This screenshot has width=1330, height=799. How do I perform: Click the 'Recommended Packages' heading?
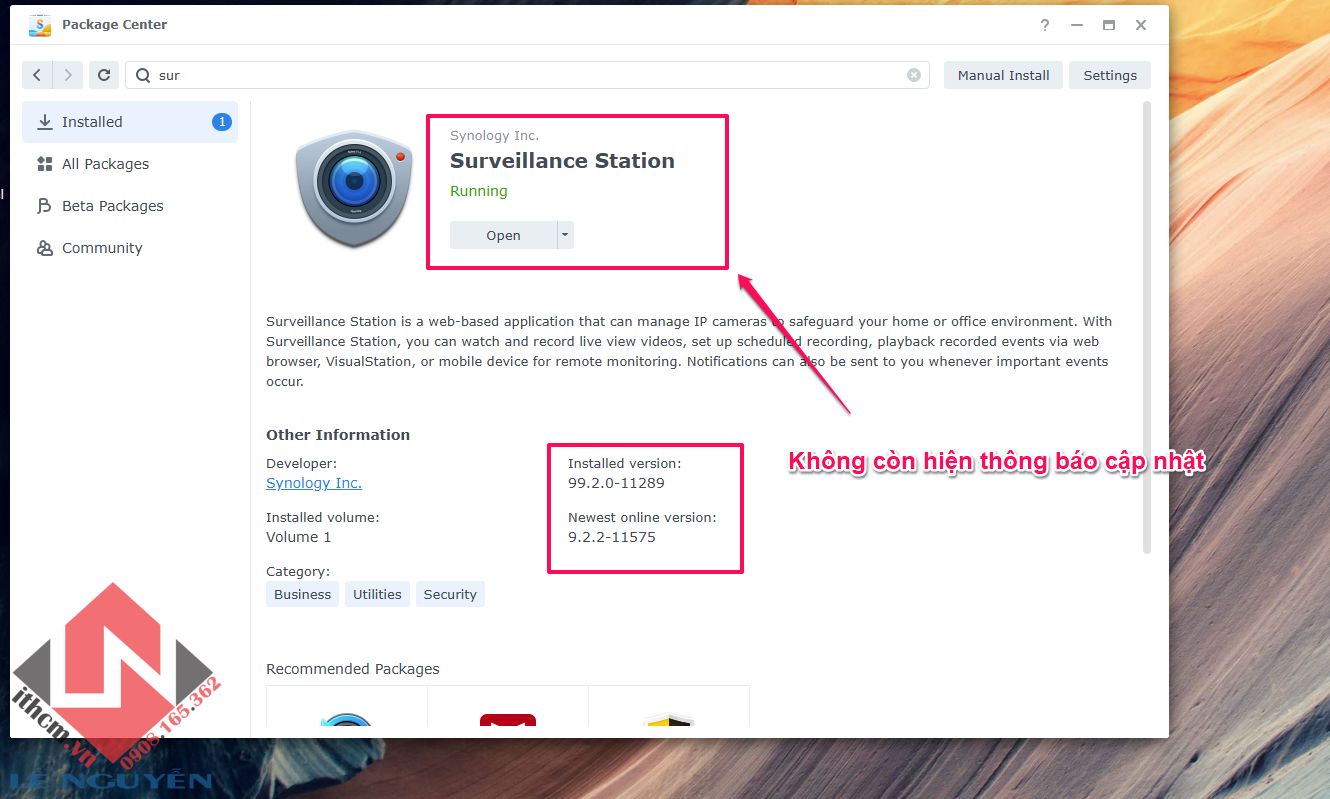coord(353,669)
